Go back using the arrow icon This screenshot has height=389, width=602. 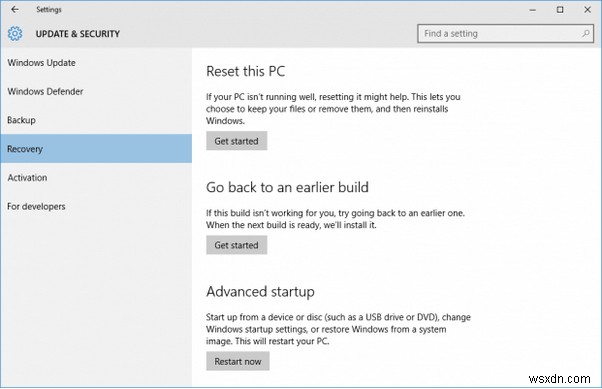pyautogui.click(x=15, y=10)
